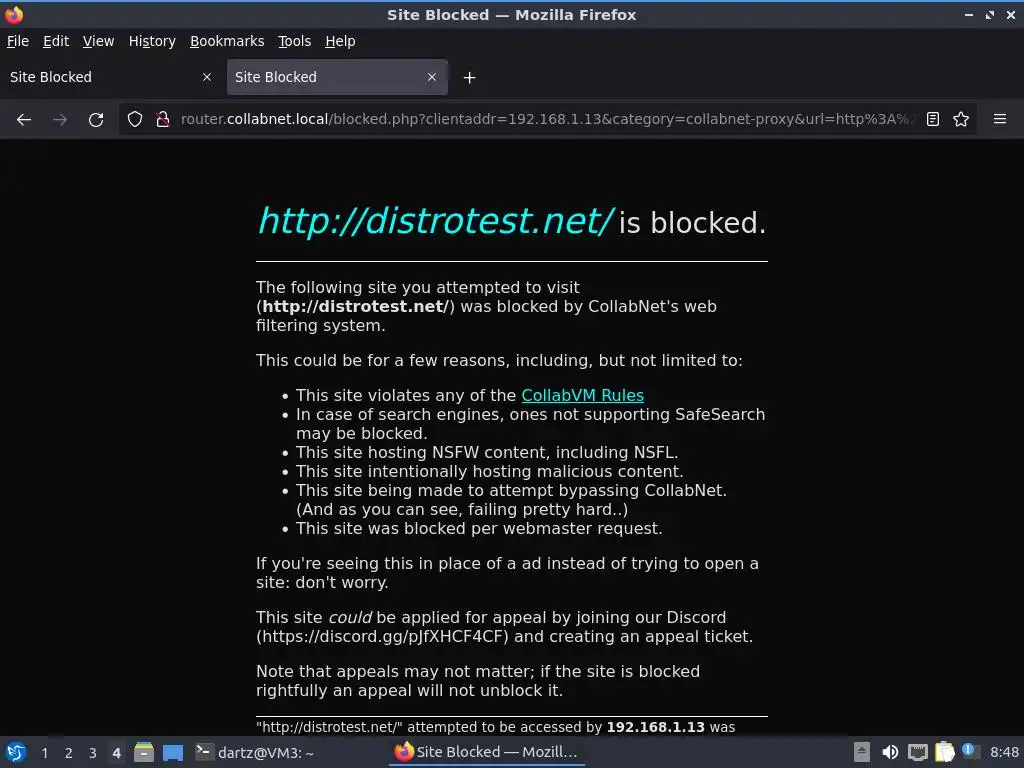Viewport: 1024px width, 768px height.
Task: Open the Tools menu
Action: point(295,41)
